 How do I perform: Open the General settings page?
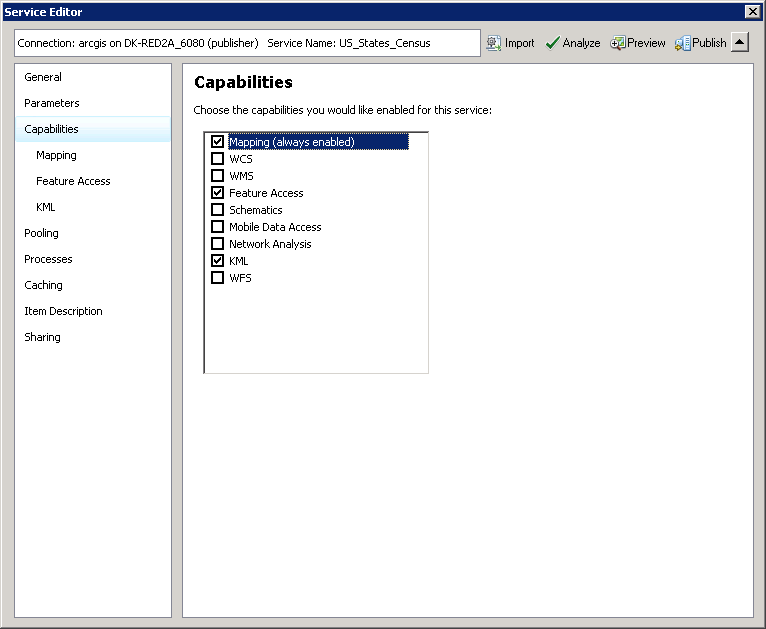(x=93, y=77)
